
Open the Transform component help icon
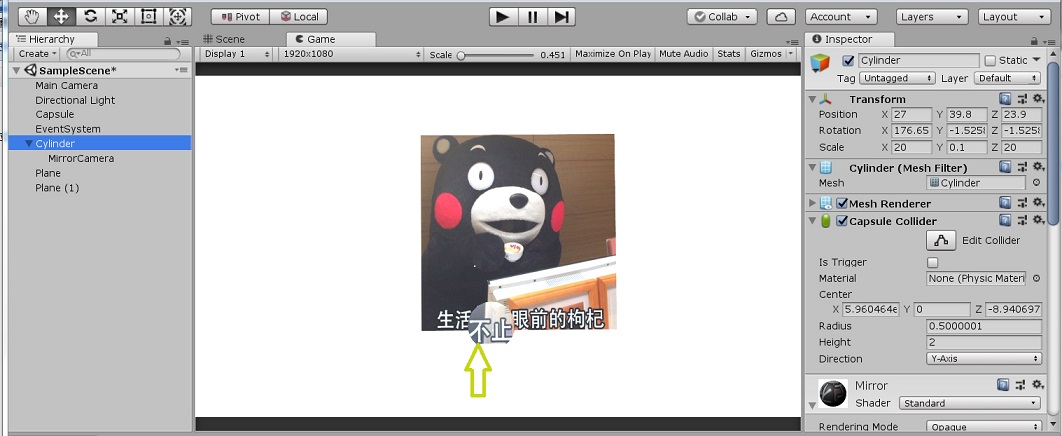click(x=1005, y=99)
